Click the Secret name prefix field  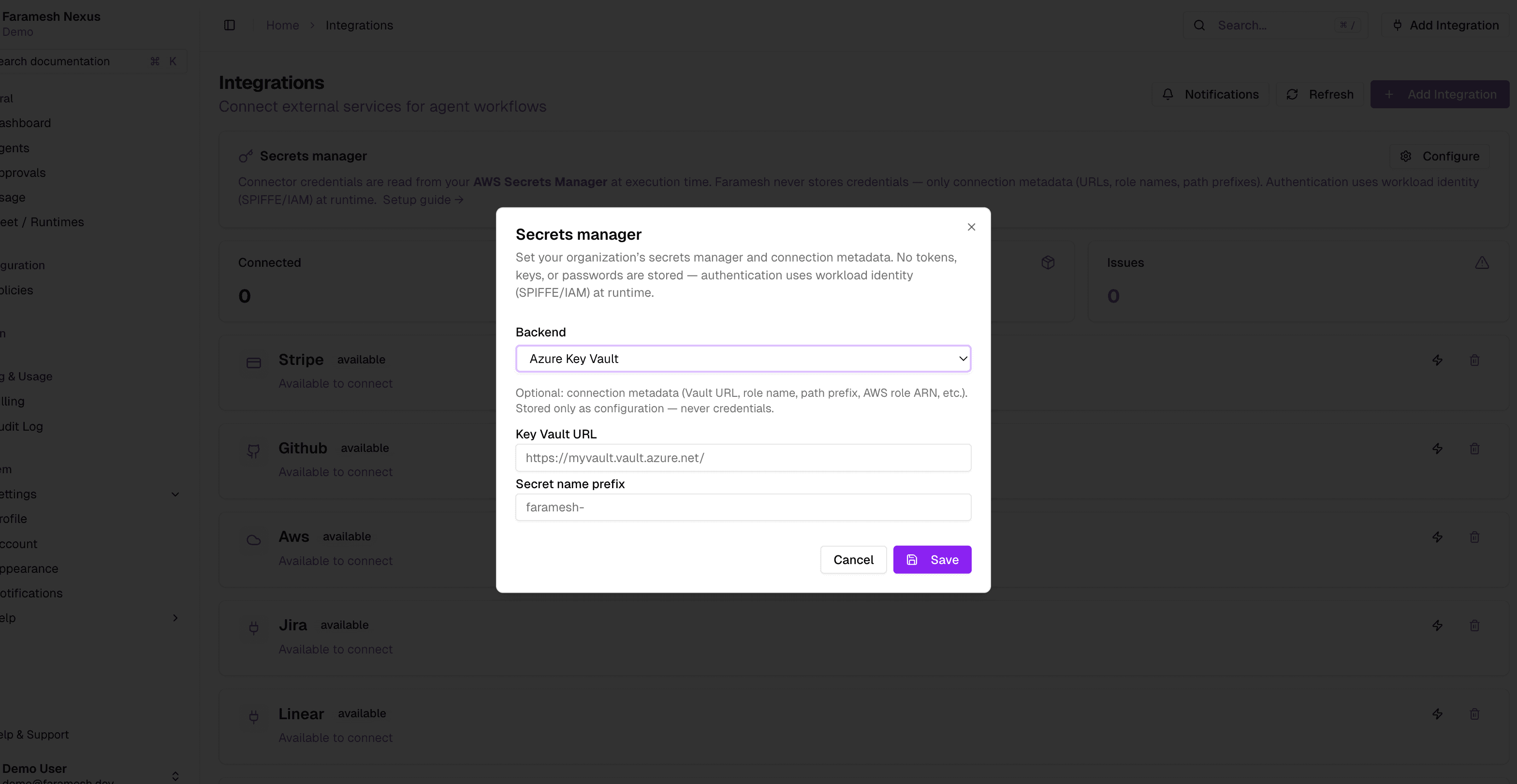[x=743, y=508]
